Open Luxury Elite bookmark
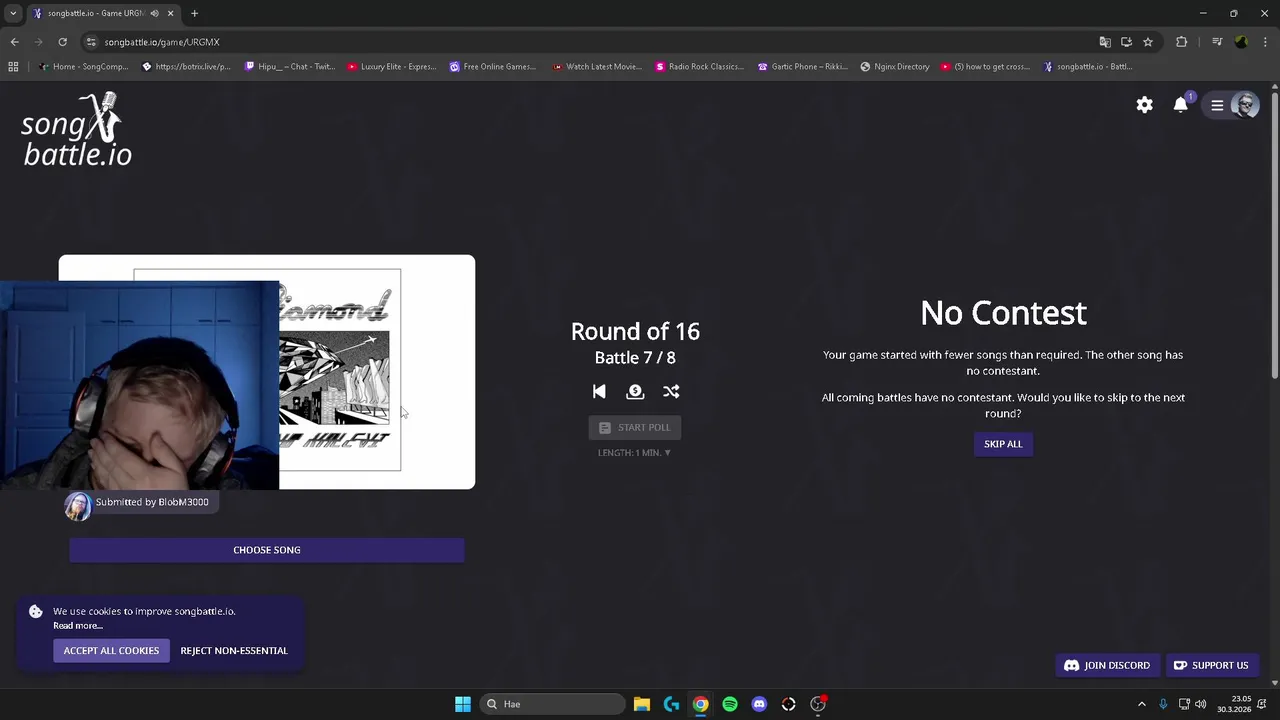This screenshot has width=1280, height=720. [x=392, y=67]
